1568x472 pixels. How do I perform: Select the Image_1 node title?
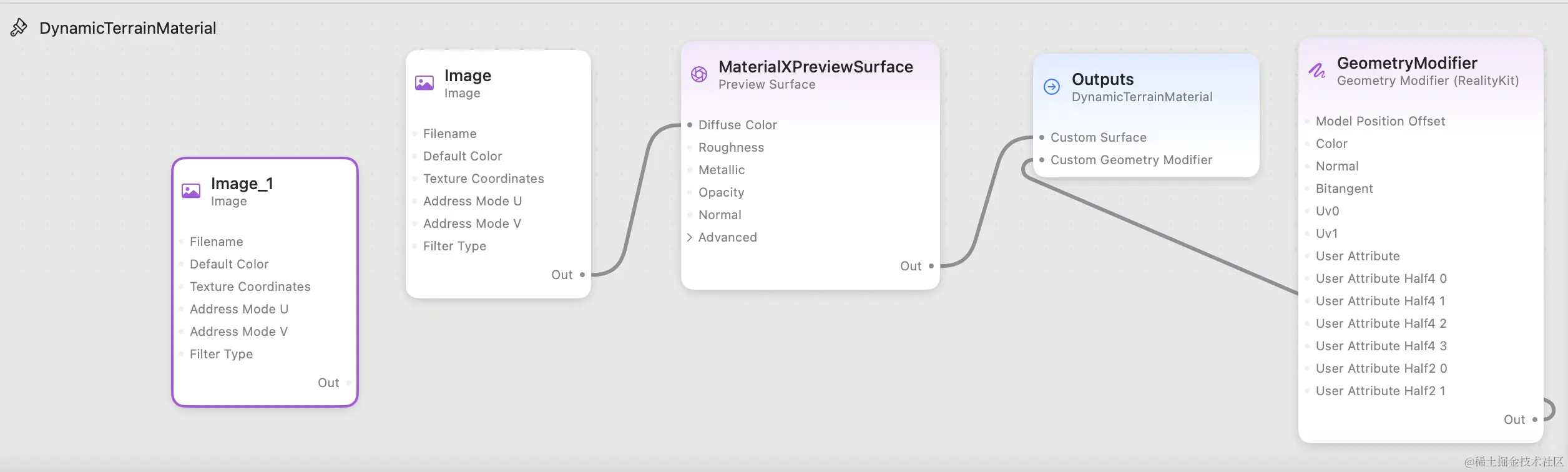click(242, 184)
